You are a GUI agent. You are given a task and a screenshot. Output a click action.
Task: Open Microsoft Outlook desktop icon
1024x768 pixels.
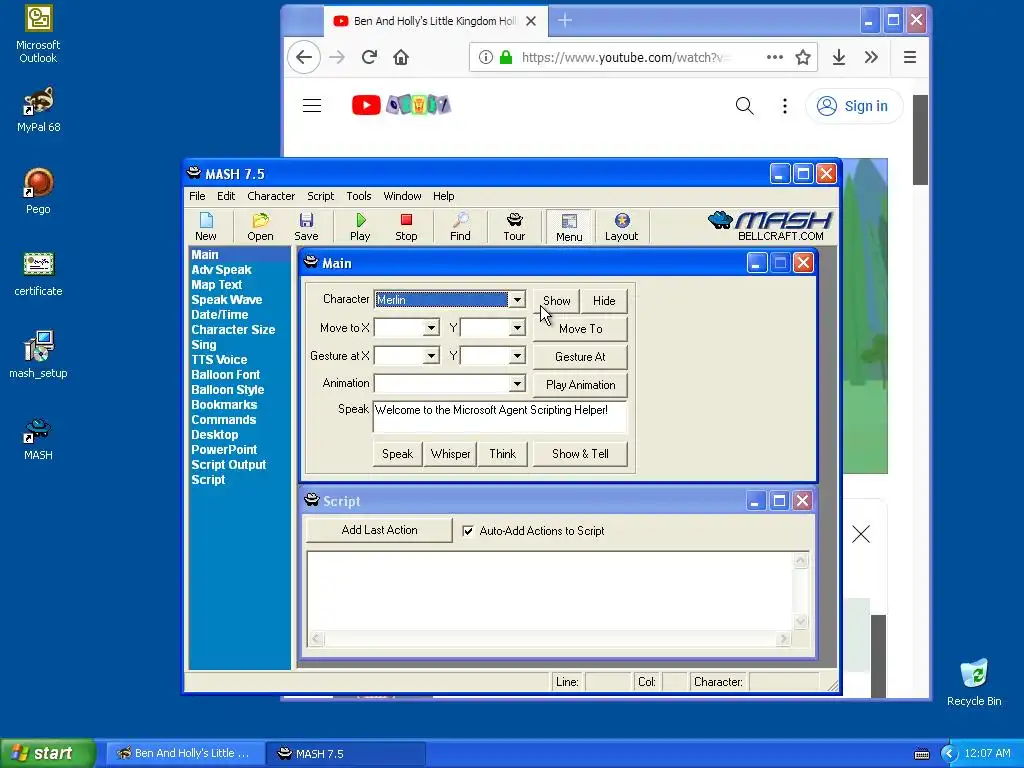coord(38,34)
